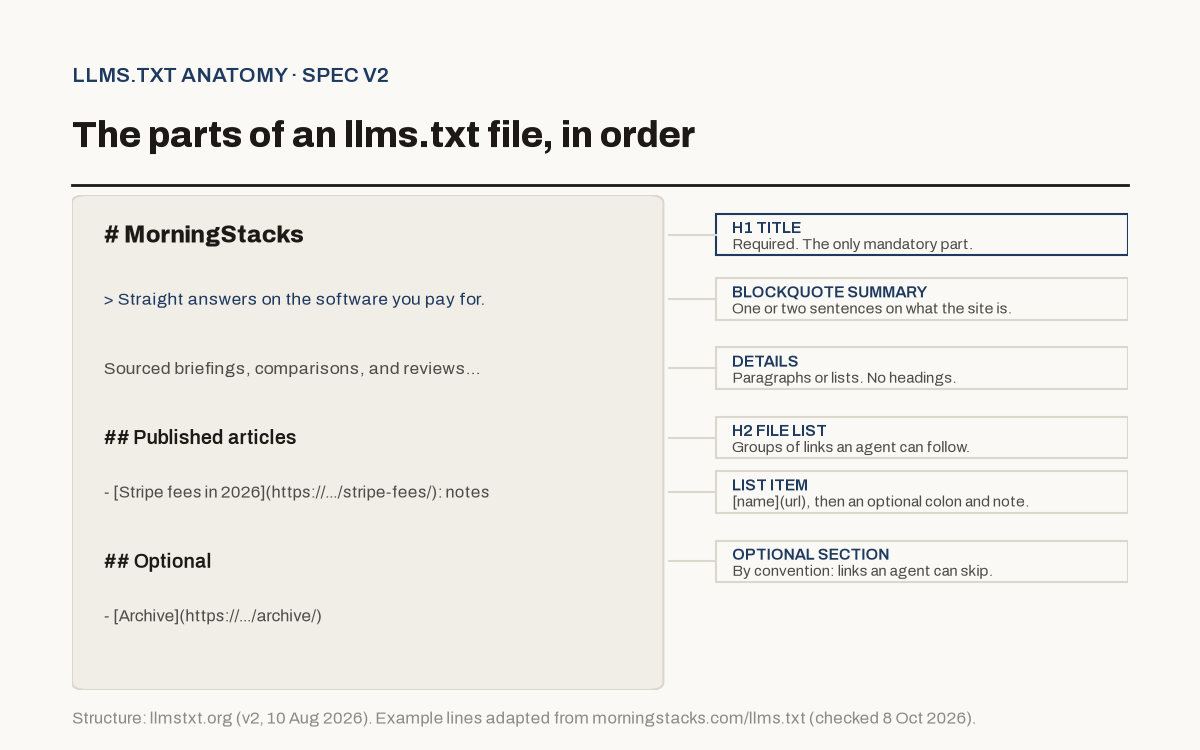Click 'Required. The only mandatory part.' text

click(x=852, y=244)
